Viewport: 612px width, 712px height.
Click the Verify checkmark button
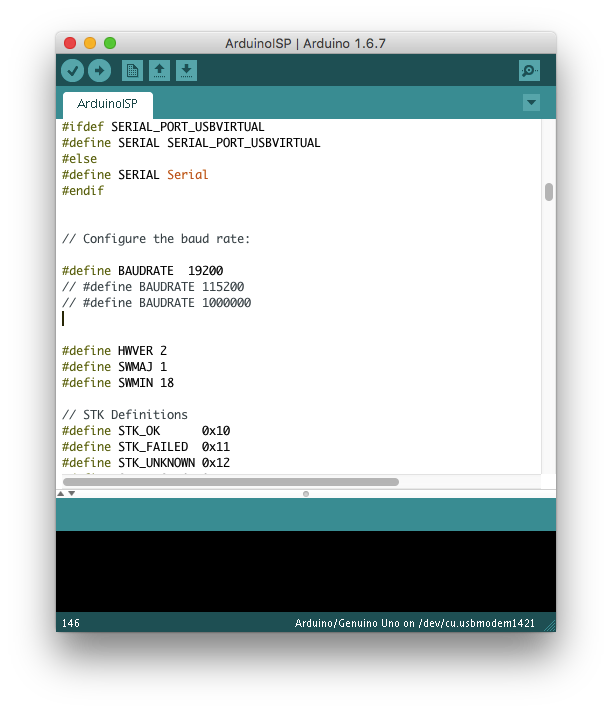pos(72,71)
